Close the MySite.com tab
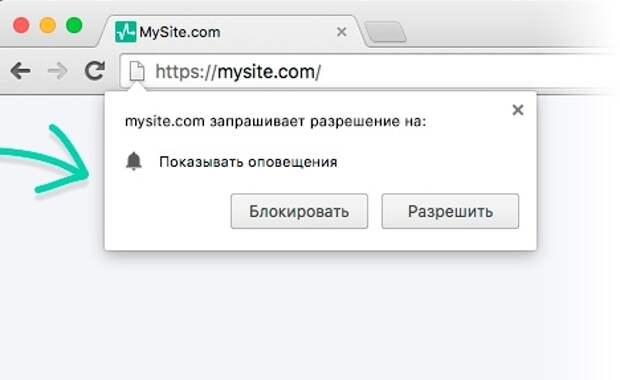Image resolution: width=620 pixels, height=380 pixels. tap(342, 32)
